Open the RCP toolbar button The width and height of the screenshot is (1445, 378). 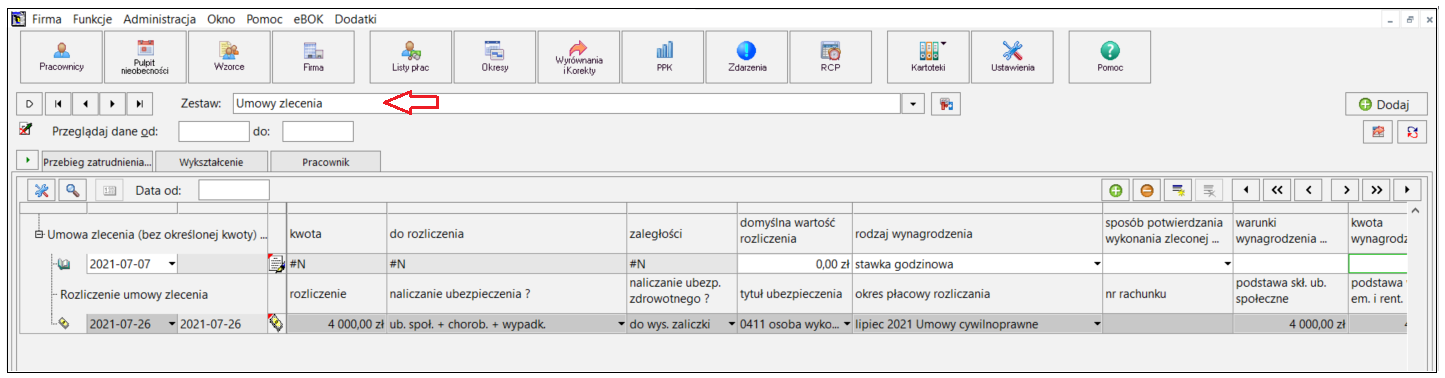coord(830,56)
